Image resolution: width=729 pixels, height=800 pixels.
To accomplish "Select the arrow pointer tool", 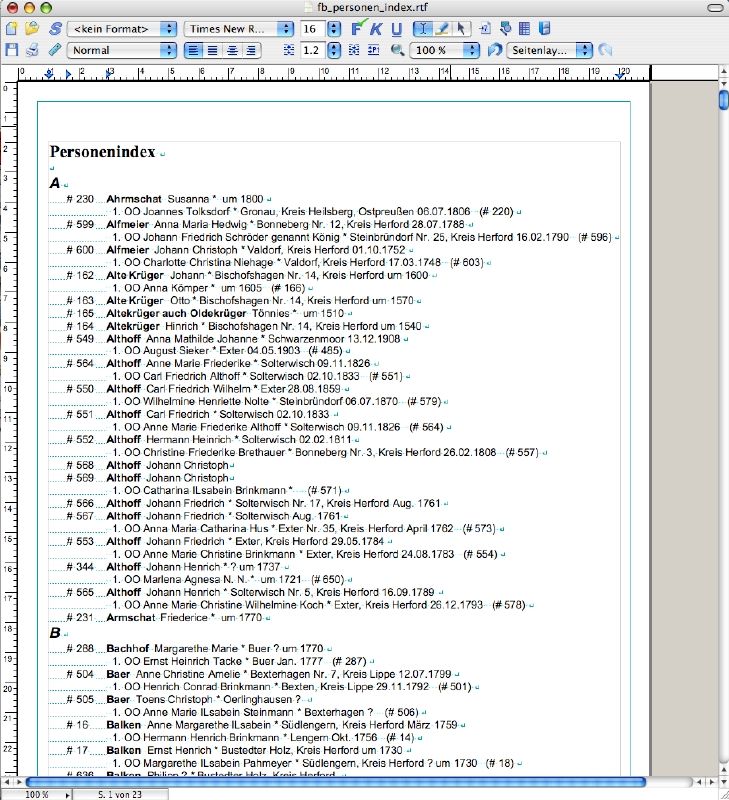I will tap(462, 28).
